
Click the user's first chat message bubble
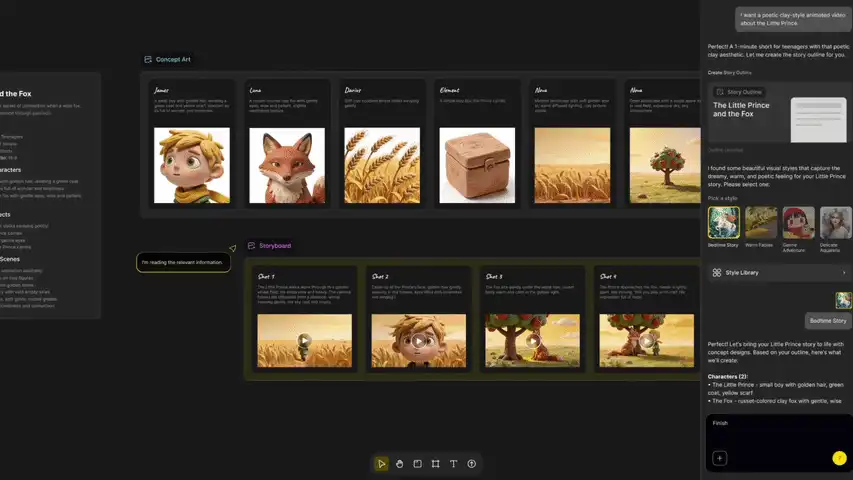click(x=792, y=19)
